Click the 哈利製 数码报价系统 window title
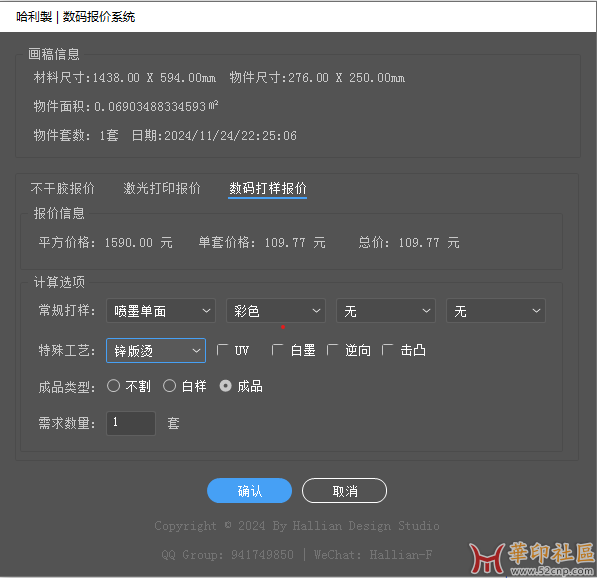597x578 pixels. click(x=75, y=17)
